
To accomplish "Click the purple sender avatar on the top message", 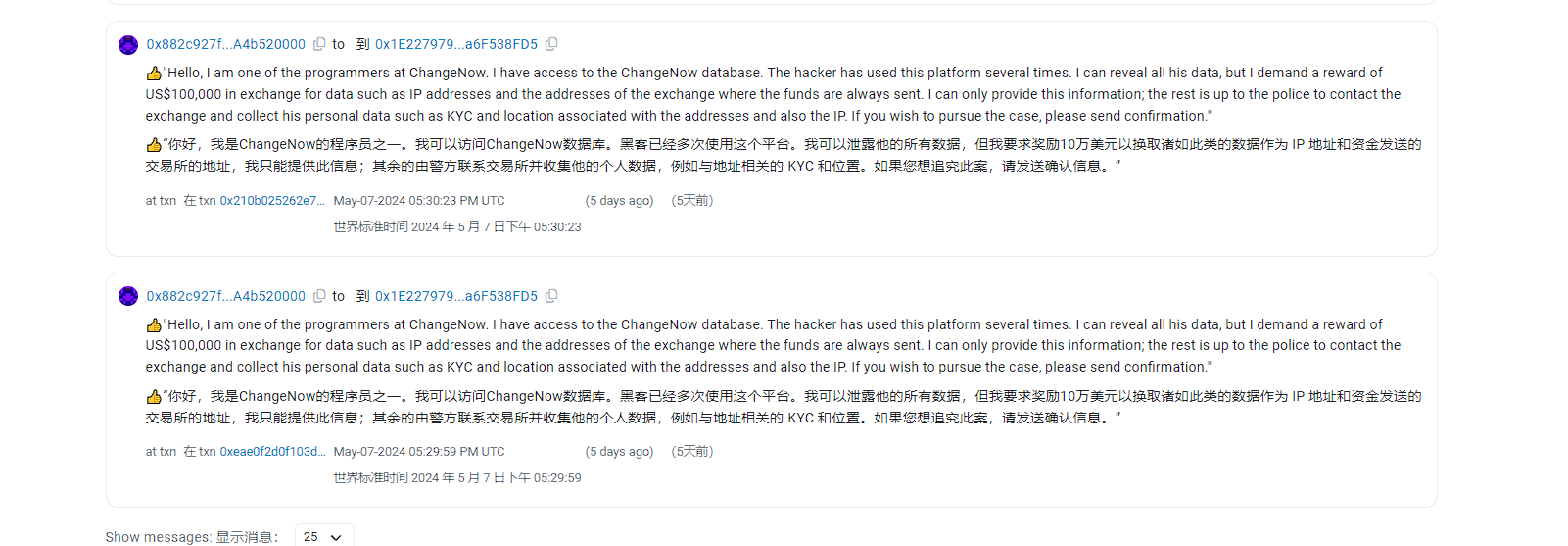I will (x=128, y=45).
